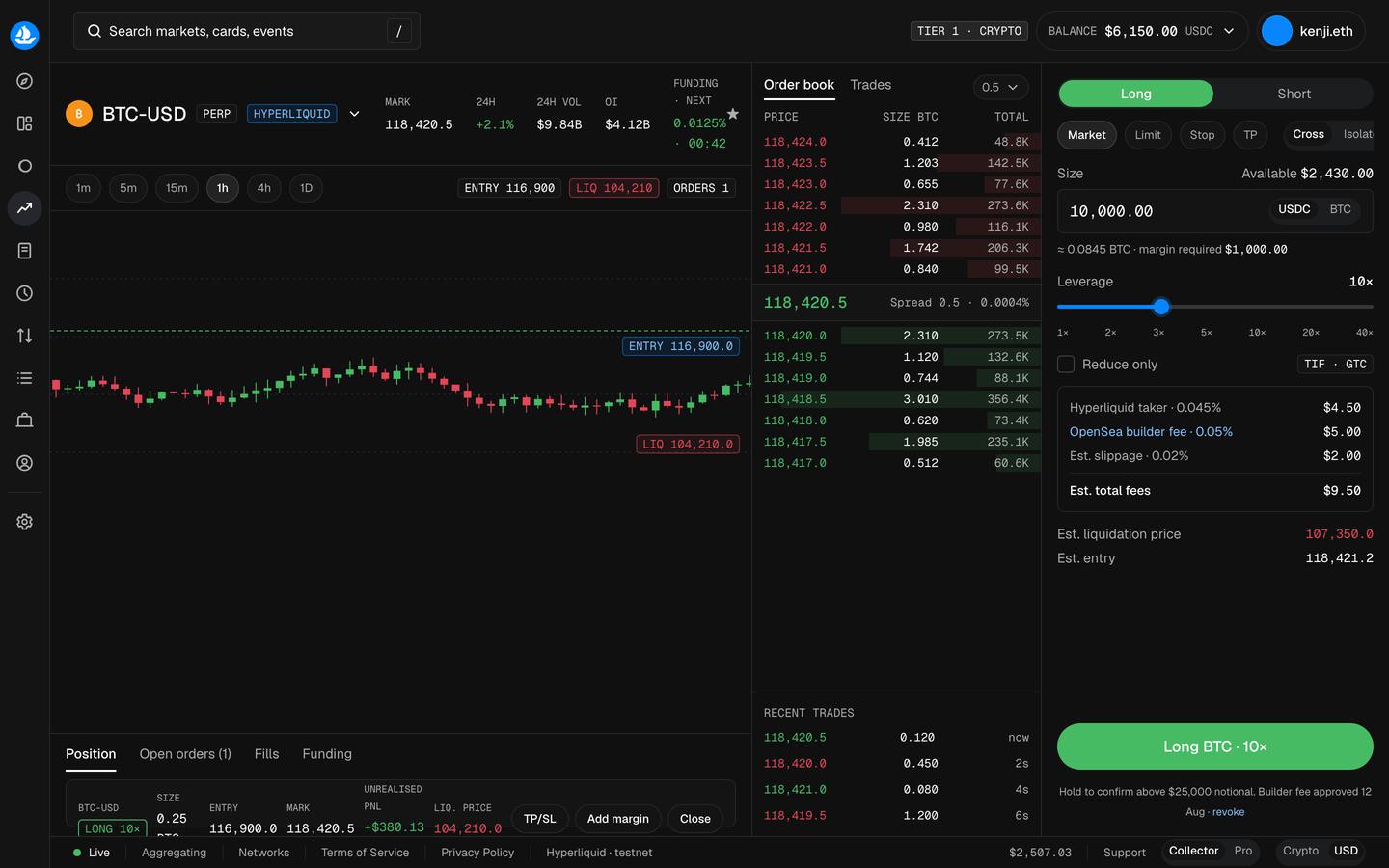1389x868 pixels.
Task: Select the 1m chart timeframe
Action: pyautogui.click(x=83, y=188)
